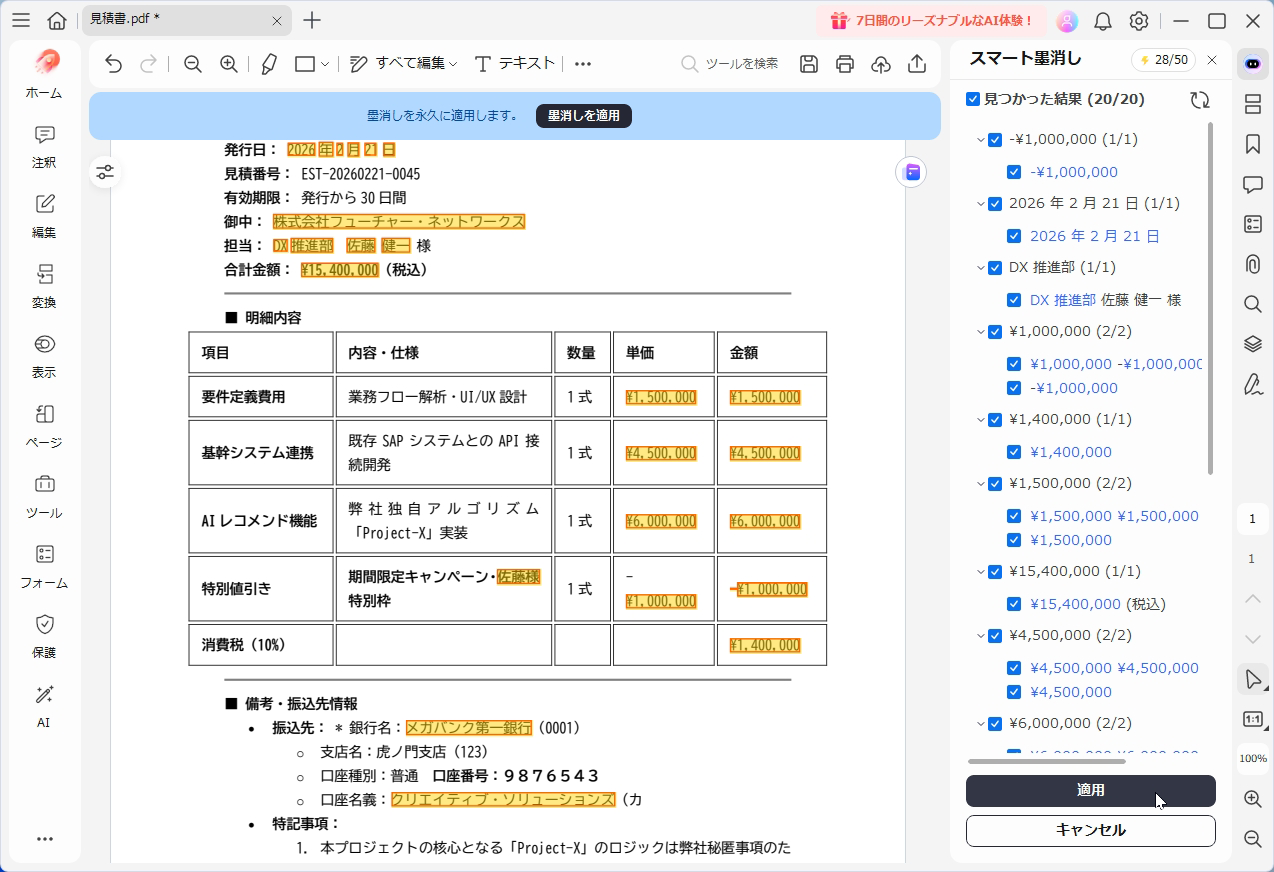
Task: Collapse the ¥15,400,000 result group
Action: 979,571
